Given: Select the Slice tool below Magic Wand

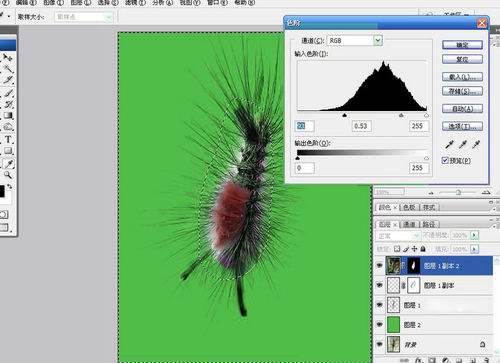Looking at the screenshot, I should tap(8, 80).
